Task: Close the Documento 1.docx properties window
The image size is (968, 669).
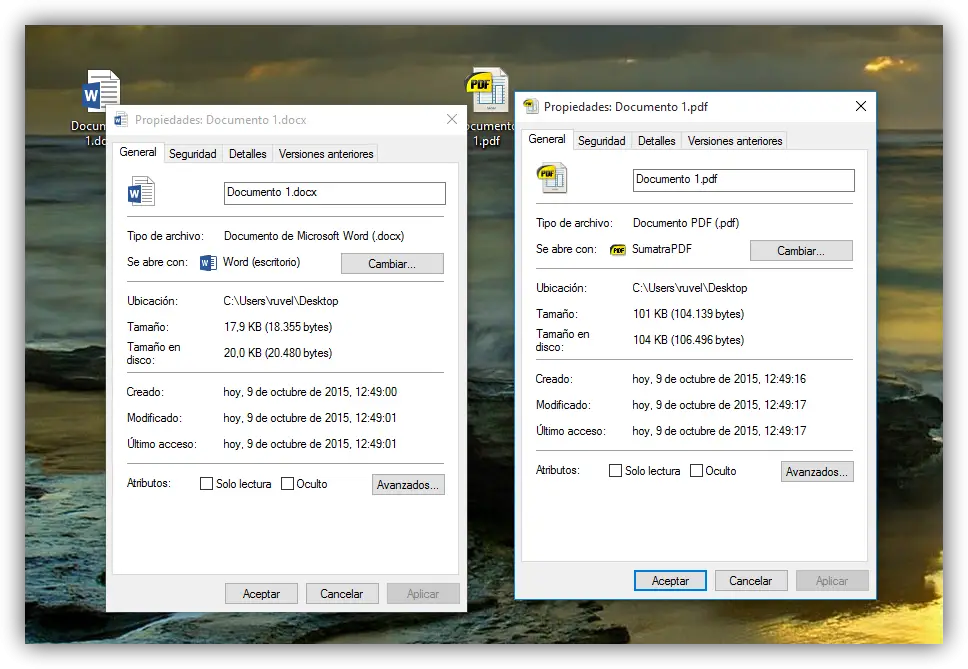Action: coord(452,119)
